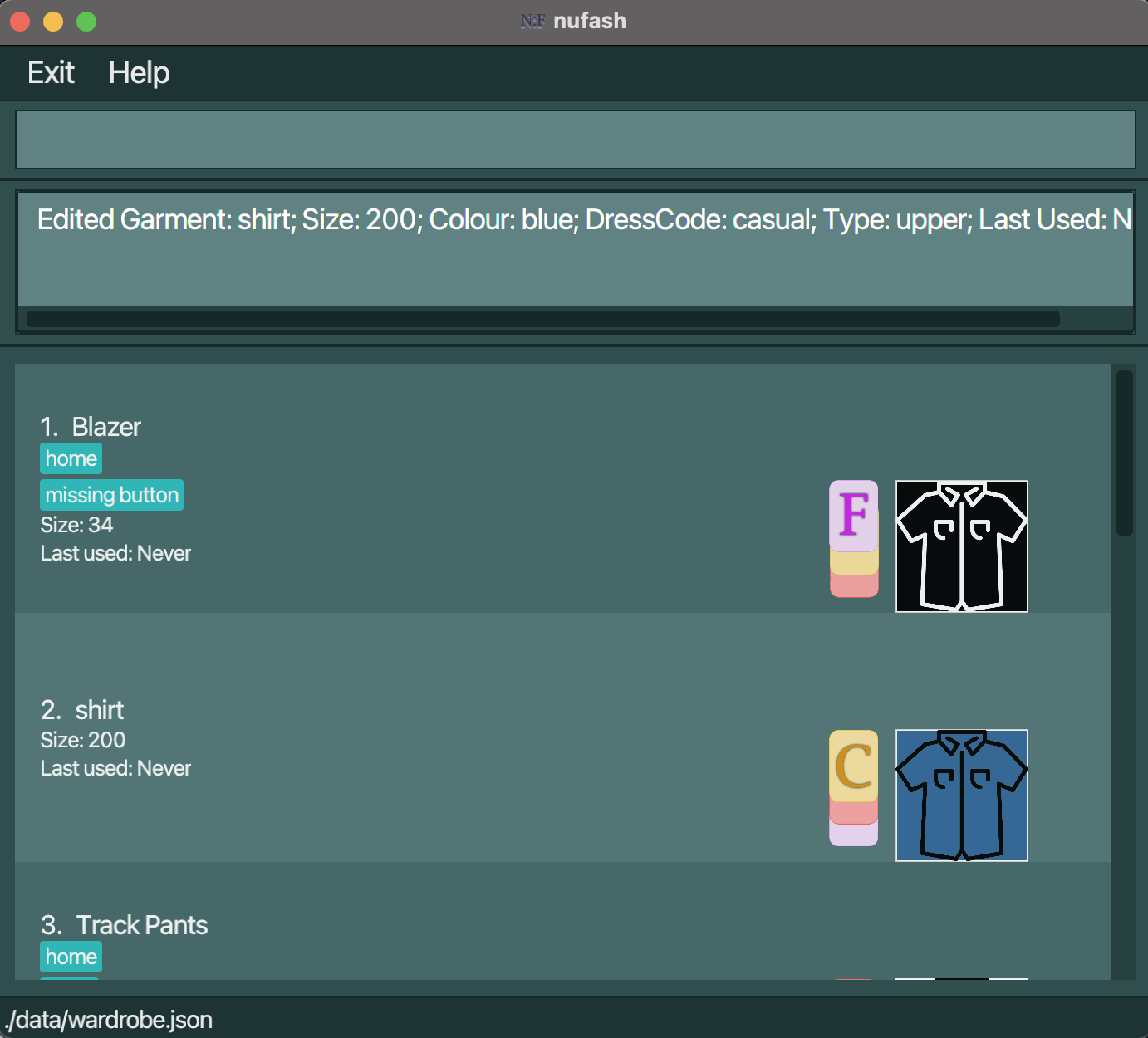This screenshot has height=1038, width=1148.
Task: Click the 'Edited Garment' result message
Action: click(x=585, y=219)
